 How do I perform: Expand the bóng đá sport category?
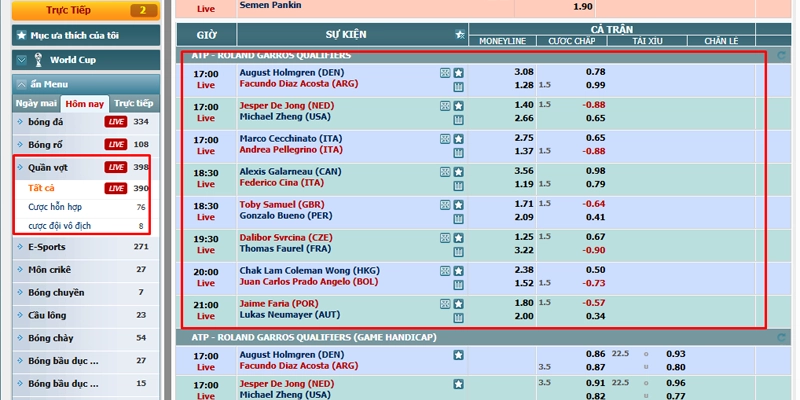coord(86,121)
